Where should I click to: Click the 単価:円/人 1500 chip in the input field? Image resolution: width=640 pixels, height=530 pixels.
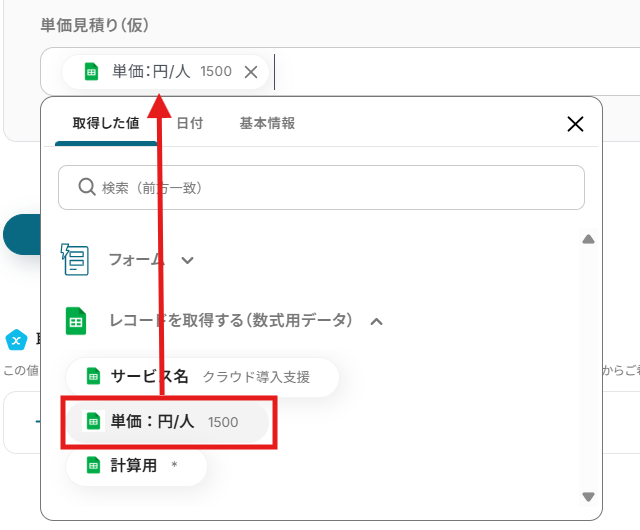pos(165,72)
